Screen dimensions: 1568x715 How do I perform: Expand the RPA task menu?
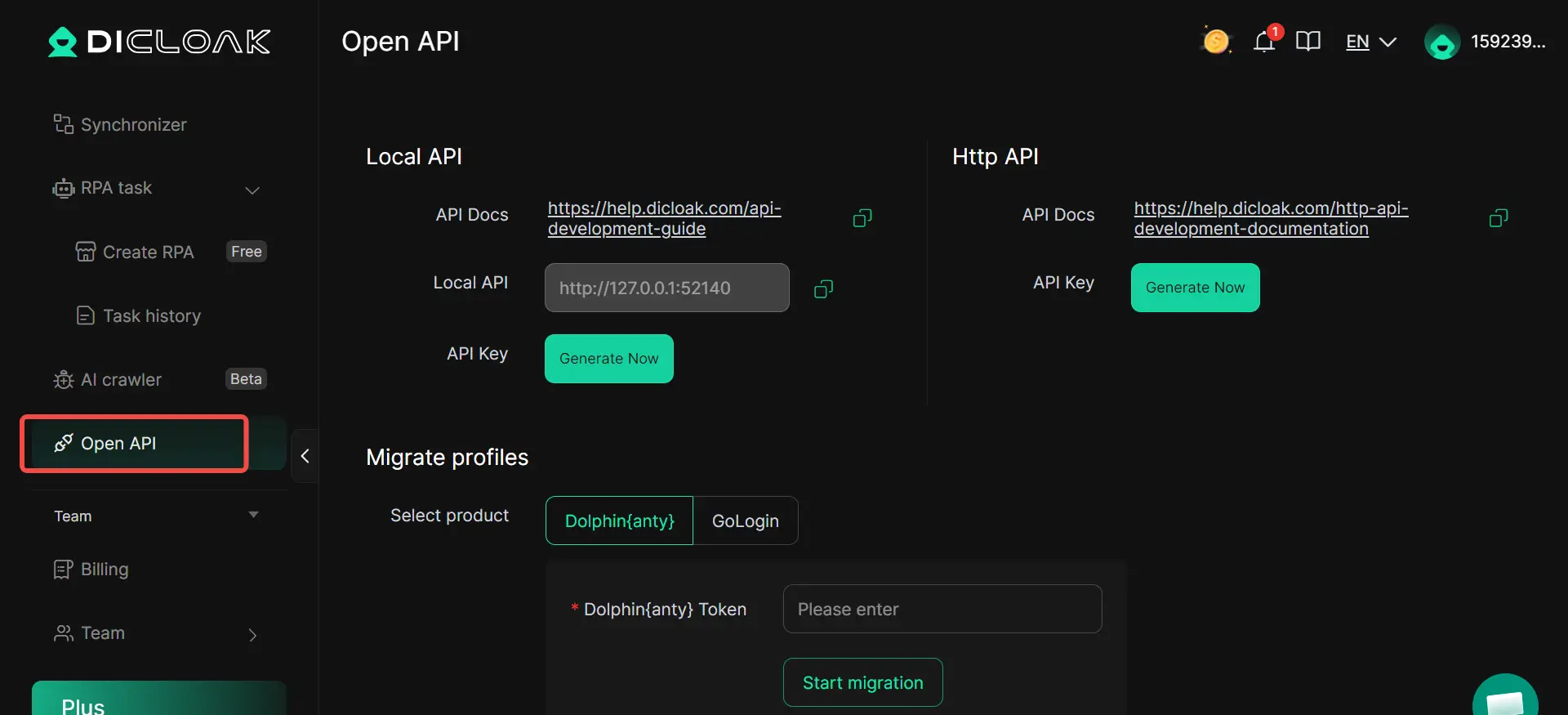252,190
